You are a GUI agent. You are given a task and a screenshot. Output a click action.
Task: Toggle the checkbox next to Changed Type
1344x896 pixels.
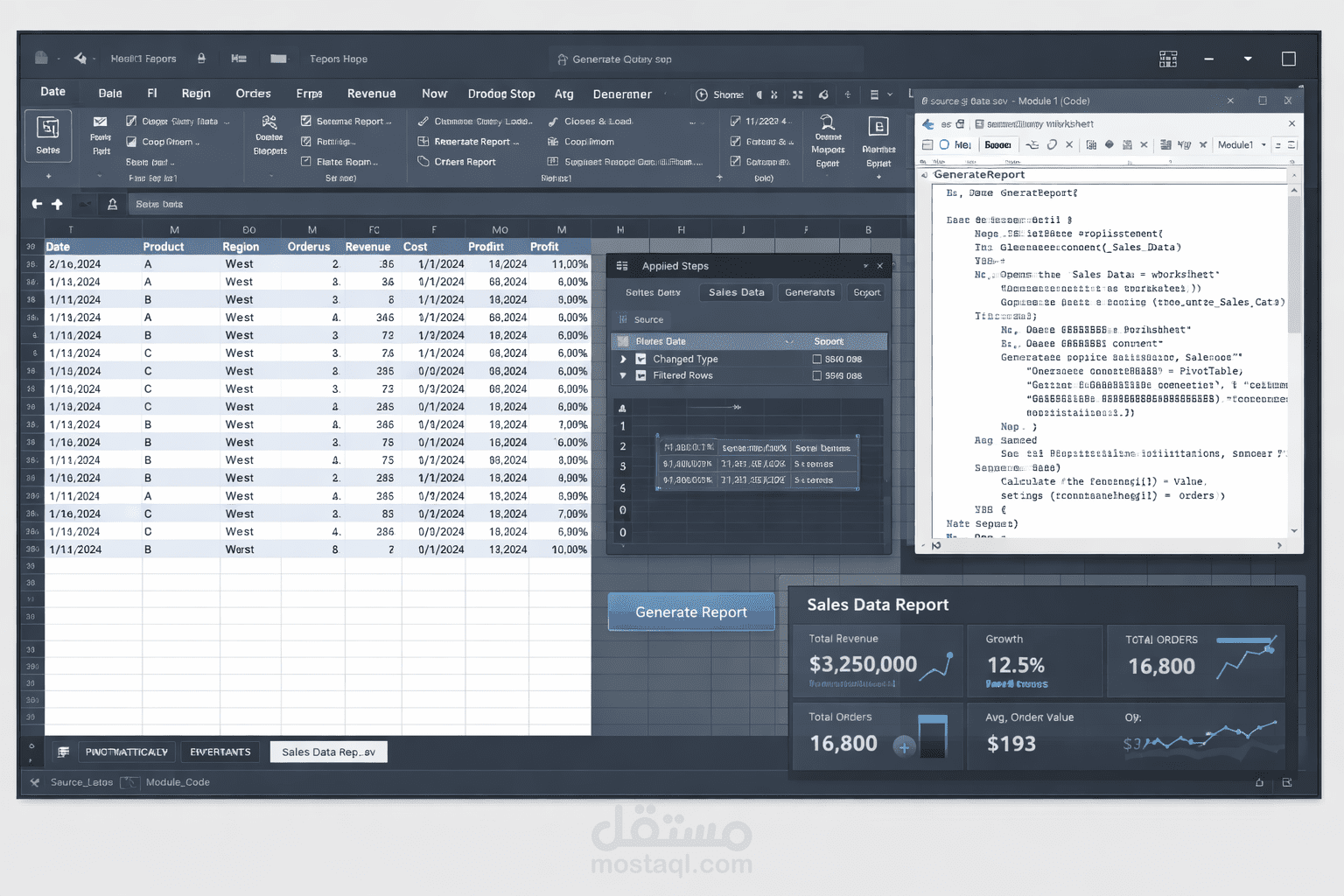click(x=816, y=359)
